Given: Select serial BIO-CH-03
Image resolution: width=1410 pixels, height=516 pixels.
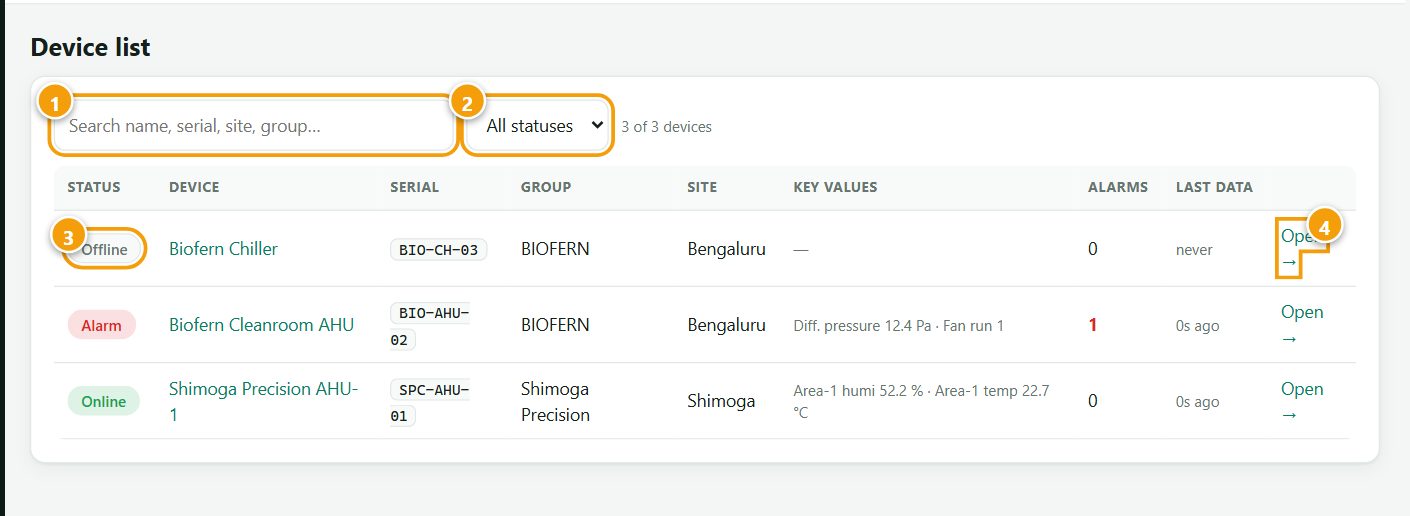Looking at the screenshot, I should coord(438,250).
